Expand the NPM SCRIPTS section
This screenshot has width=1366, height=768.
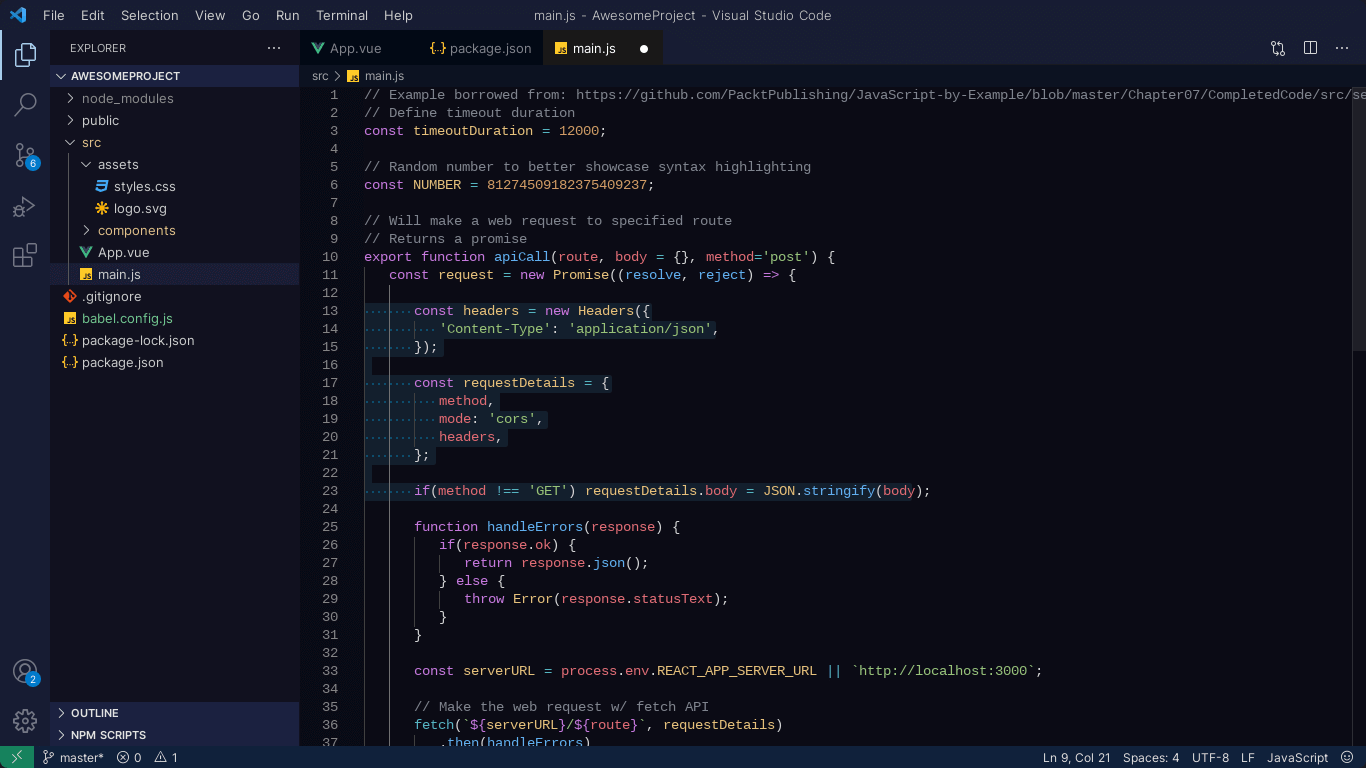point(175,735)
